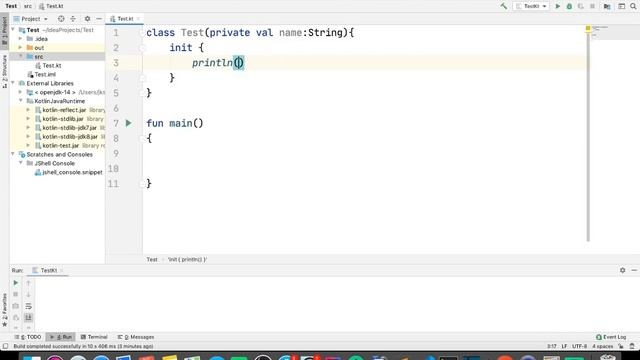This screenshot has width=640, height=360.
Task: Expand the .idea folder
Action: pyautogui.click(x=20, y=39)
